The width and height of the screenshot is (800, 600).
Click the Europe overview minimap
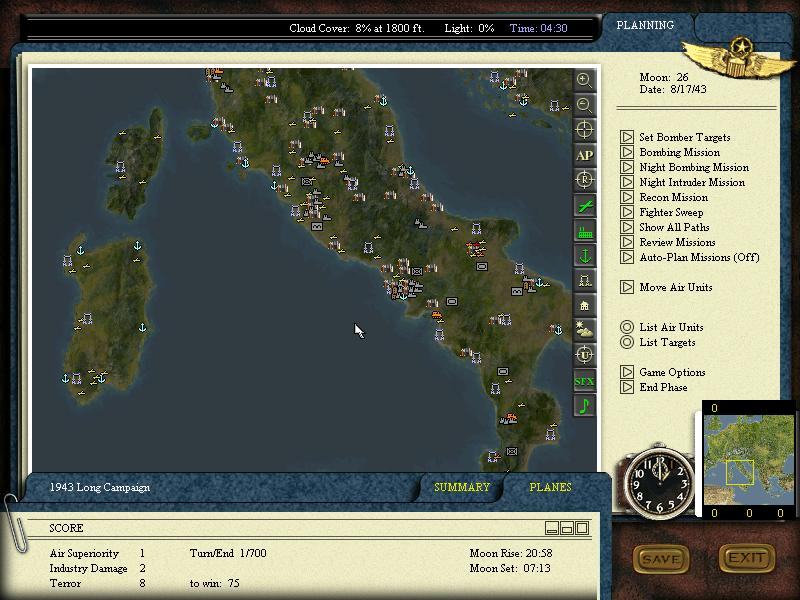tap(749, 460)
